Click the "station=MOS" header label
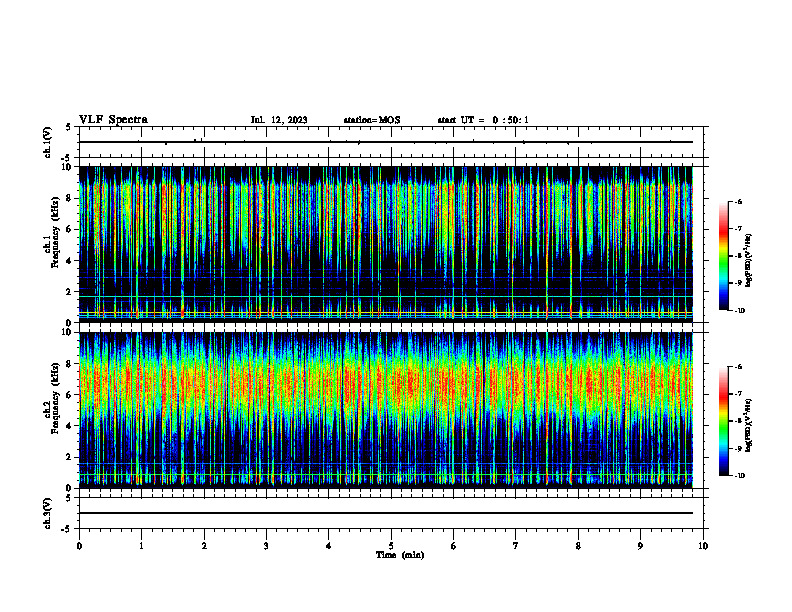The height and width of the screenshot is (612, 792). [x=372, y=120]
